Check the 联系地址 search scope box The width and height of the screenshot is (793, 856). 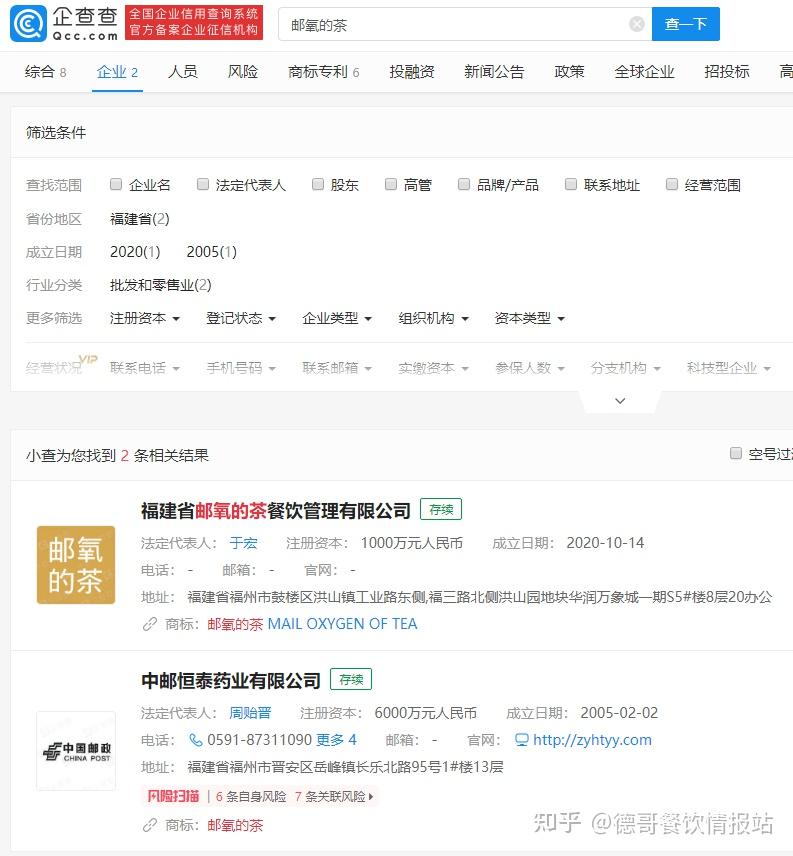pyautogui.click(x=571, y=184)
